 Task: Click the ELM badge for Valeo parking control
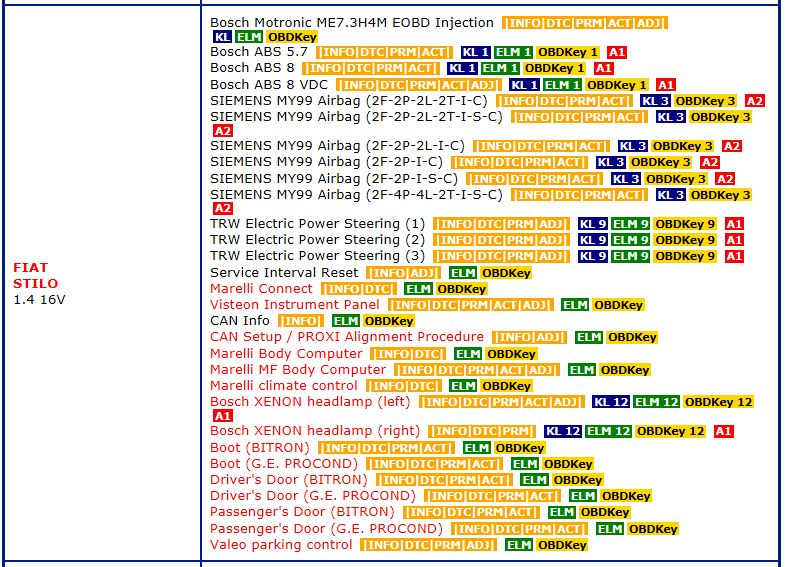click(519, 545)
